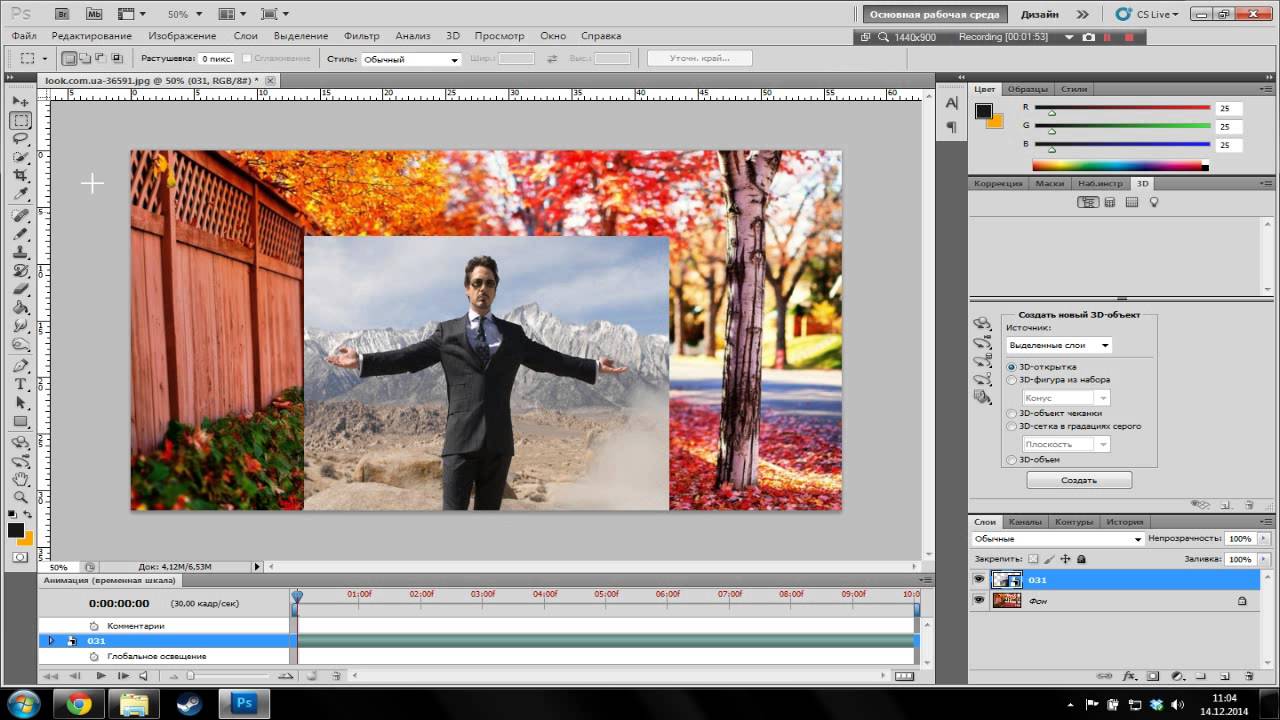The image size is (1280, 720).
Task: Select the Quick Selection tool
Action: point(20,157)
